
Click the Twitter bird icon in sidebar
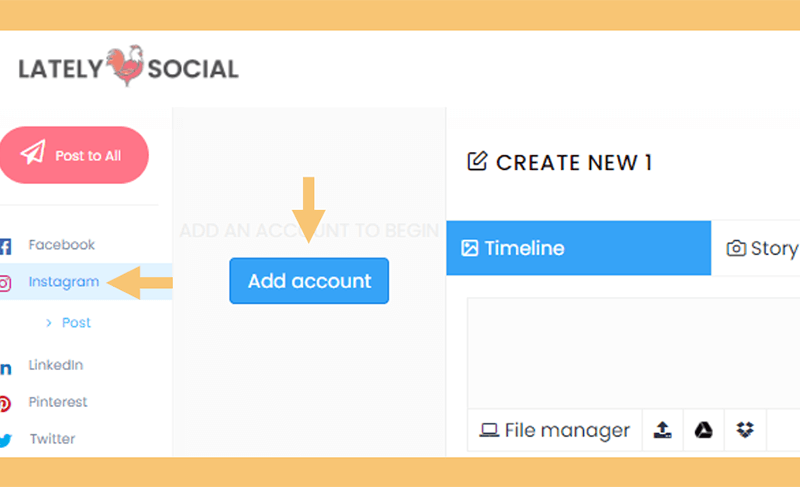point(6,440)
